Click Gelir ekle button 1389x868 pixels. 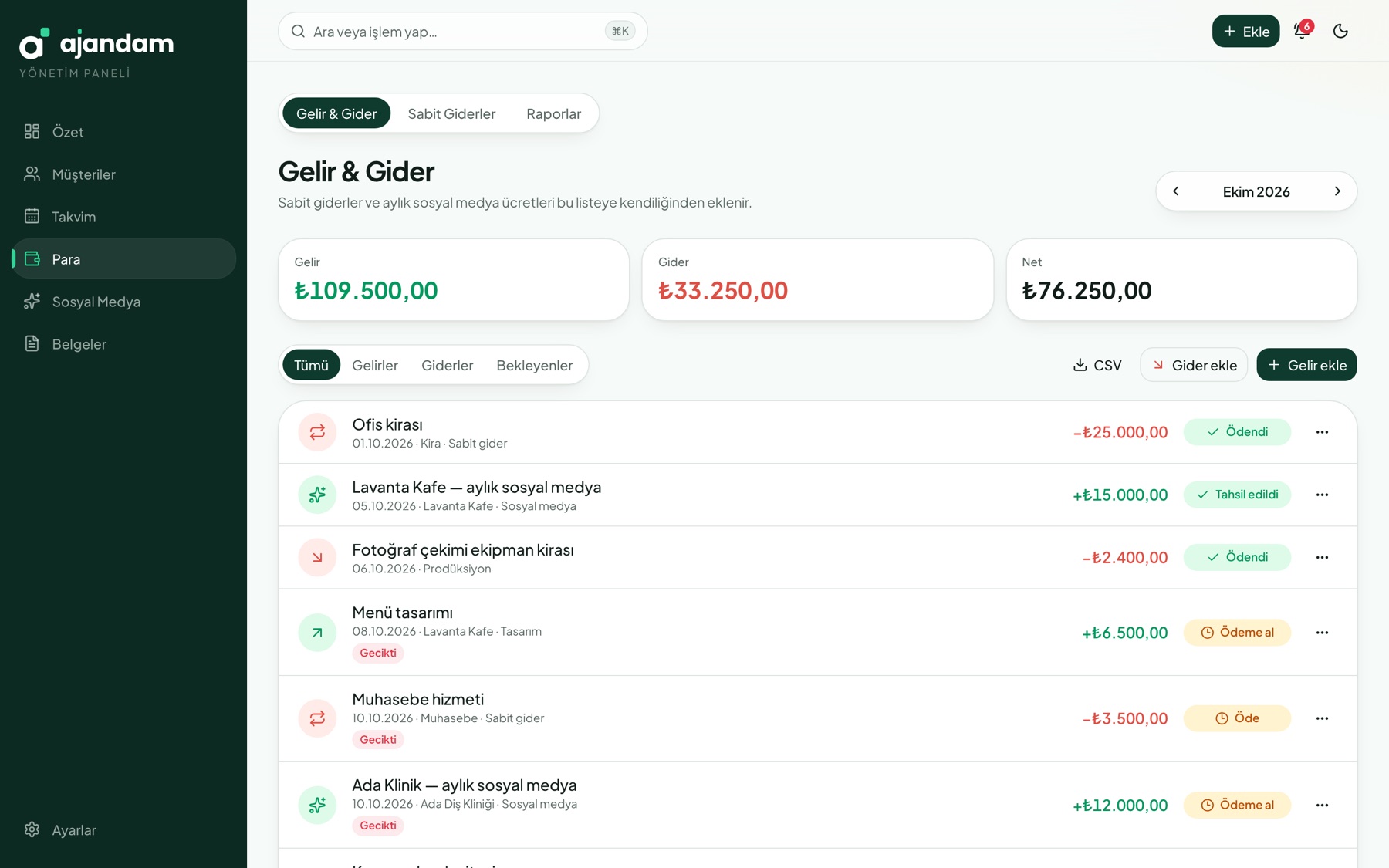pyautogui.click(x=1306, y=365)
